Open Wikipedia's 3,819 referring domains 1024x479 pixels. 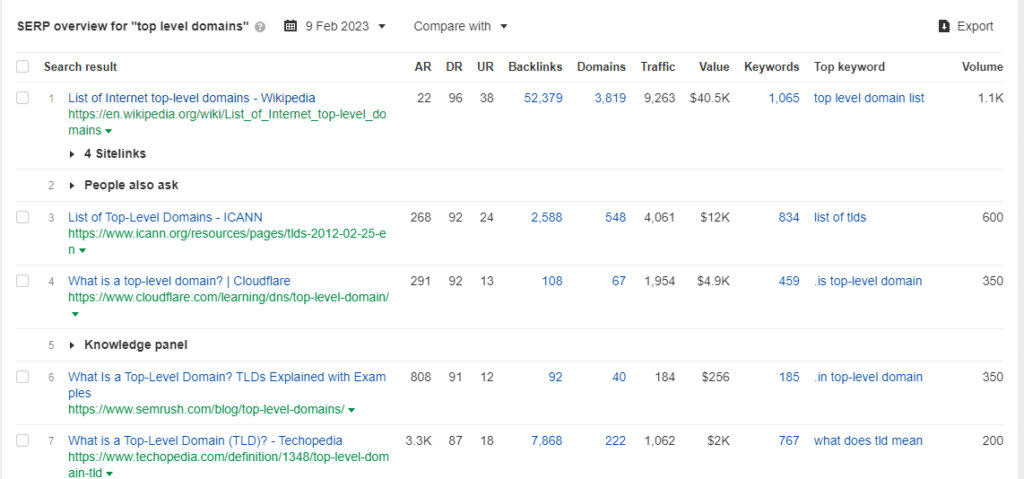point(610,98)
